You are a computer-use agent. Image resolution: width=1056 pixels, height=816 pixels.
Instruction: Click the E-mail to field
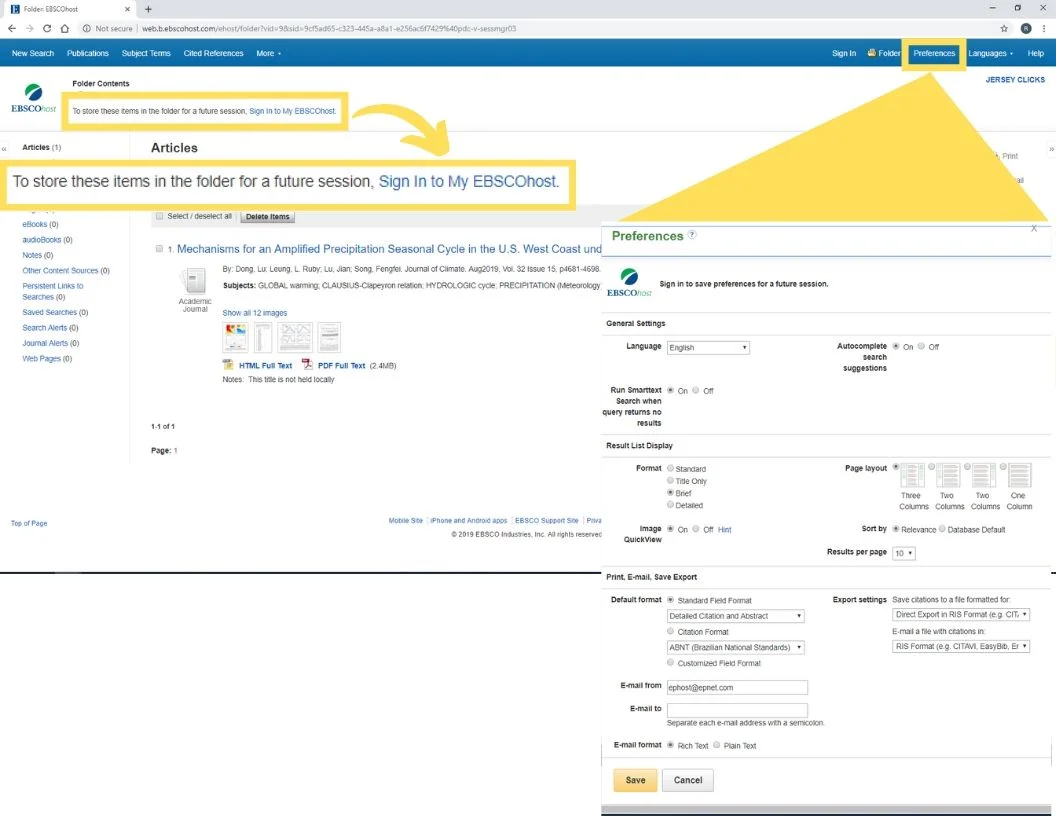tap(737, 710)
